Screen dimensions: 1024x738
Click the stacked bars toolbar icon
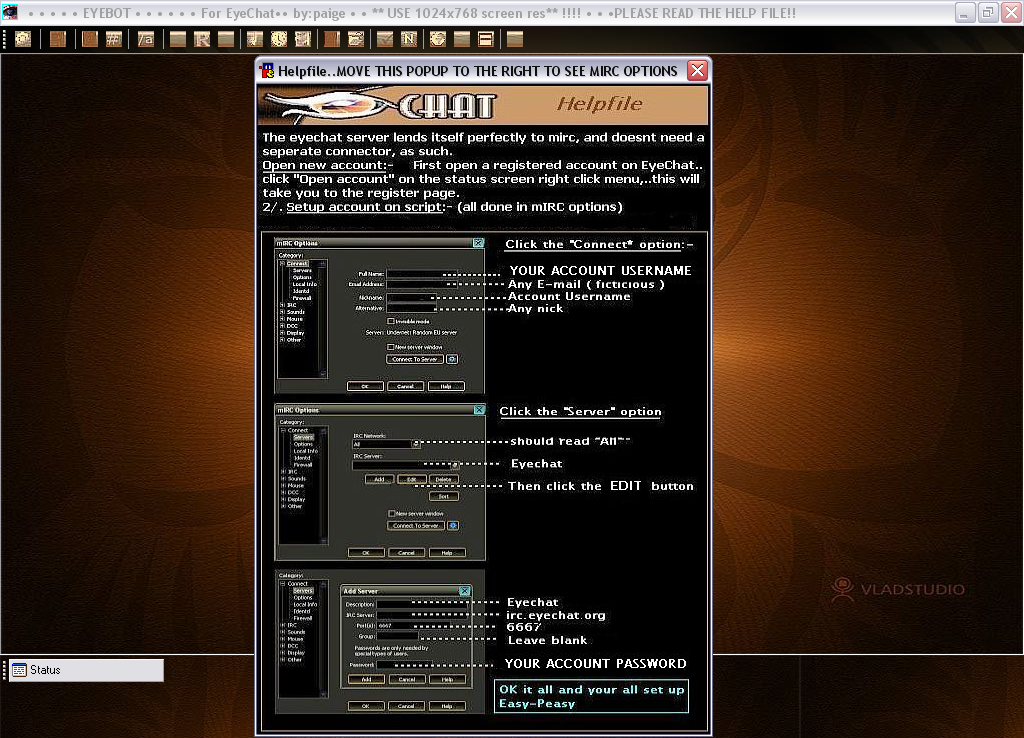click(x=485, y=39)
